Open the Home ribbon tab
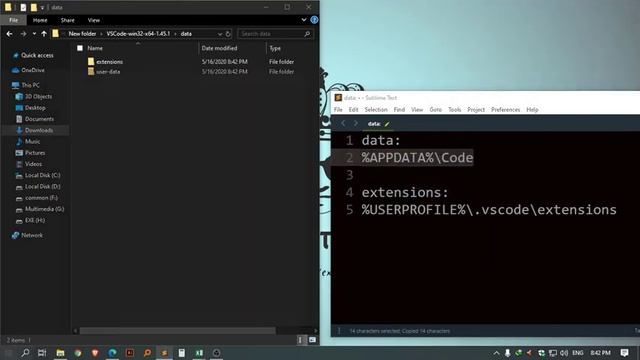Viewport: 640px width, 360px height. click(40, 20)
